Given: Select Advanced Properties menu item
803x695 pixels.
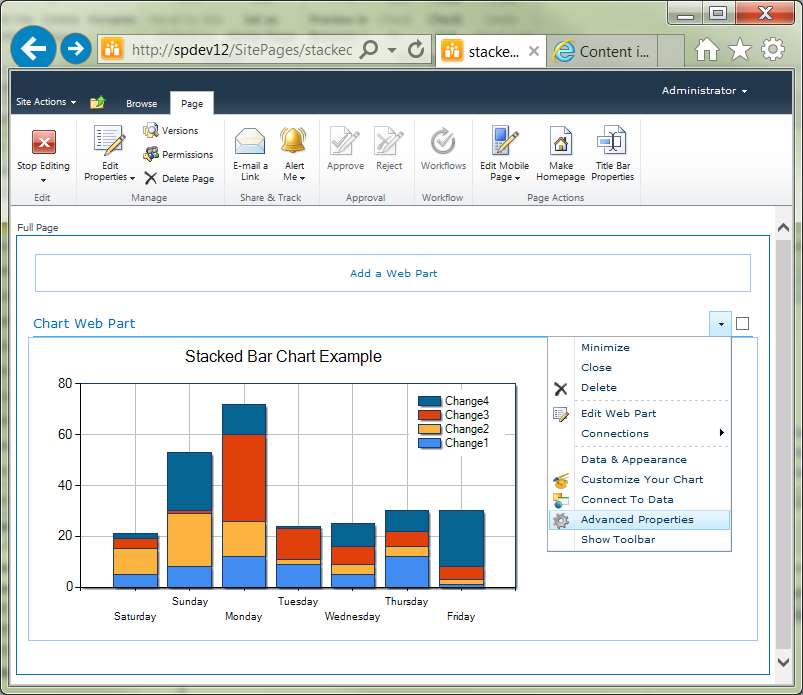Looking at the screenshot, I should tap(639, 520).
